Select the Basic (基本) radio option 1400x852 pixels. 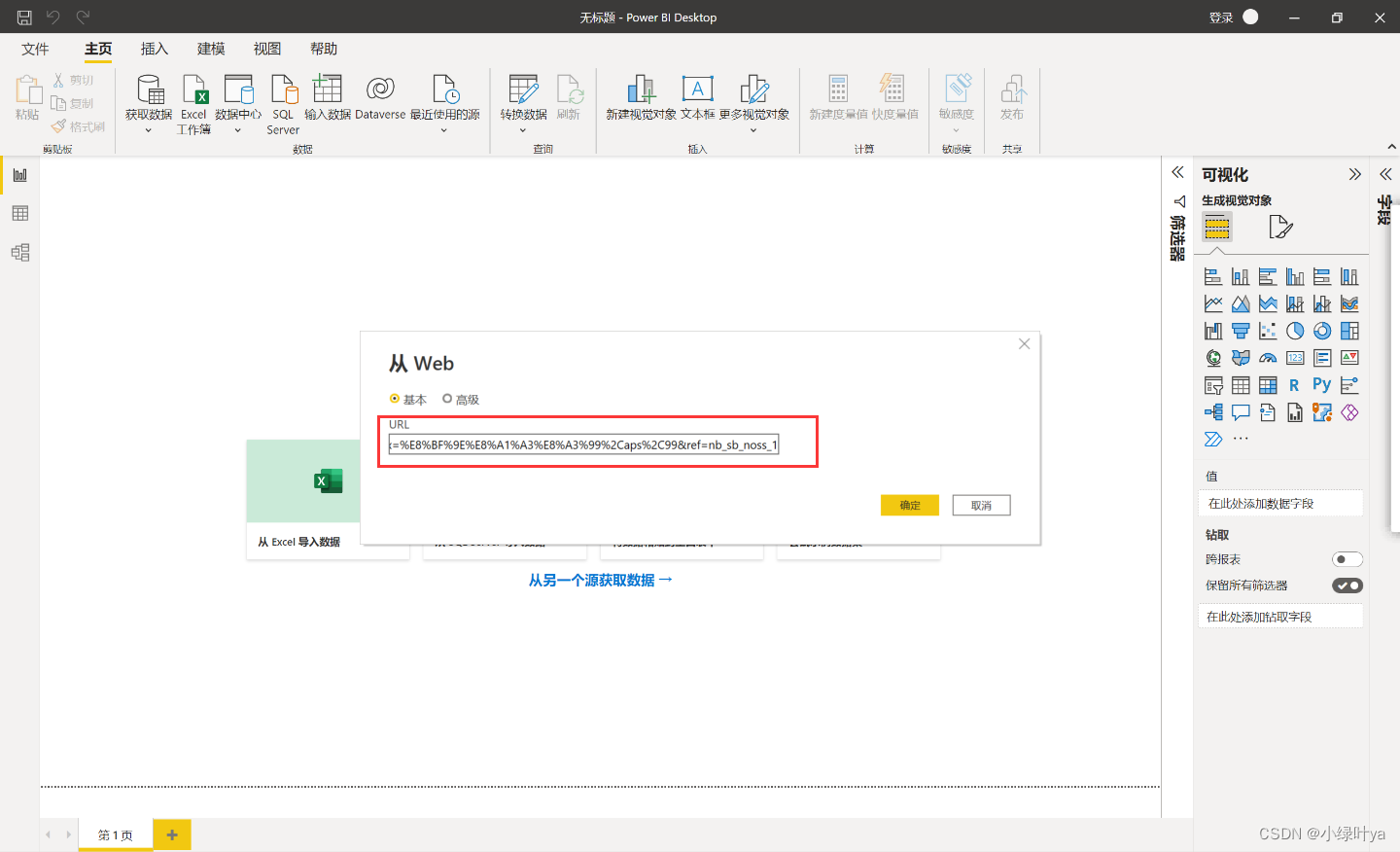pos(395,399)
